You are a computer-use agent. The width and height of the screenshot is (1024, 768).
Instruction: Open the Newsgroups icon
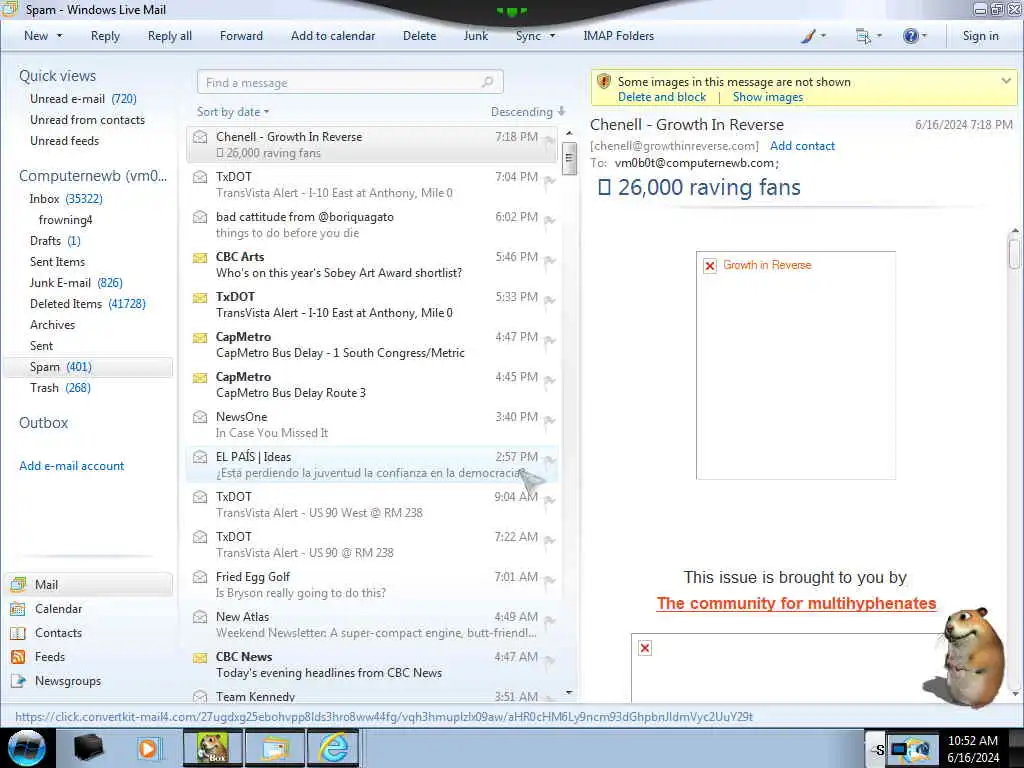point(18,681)
